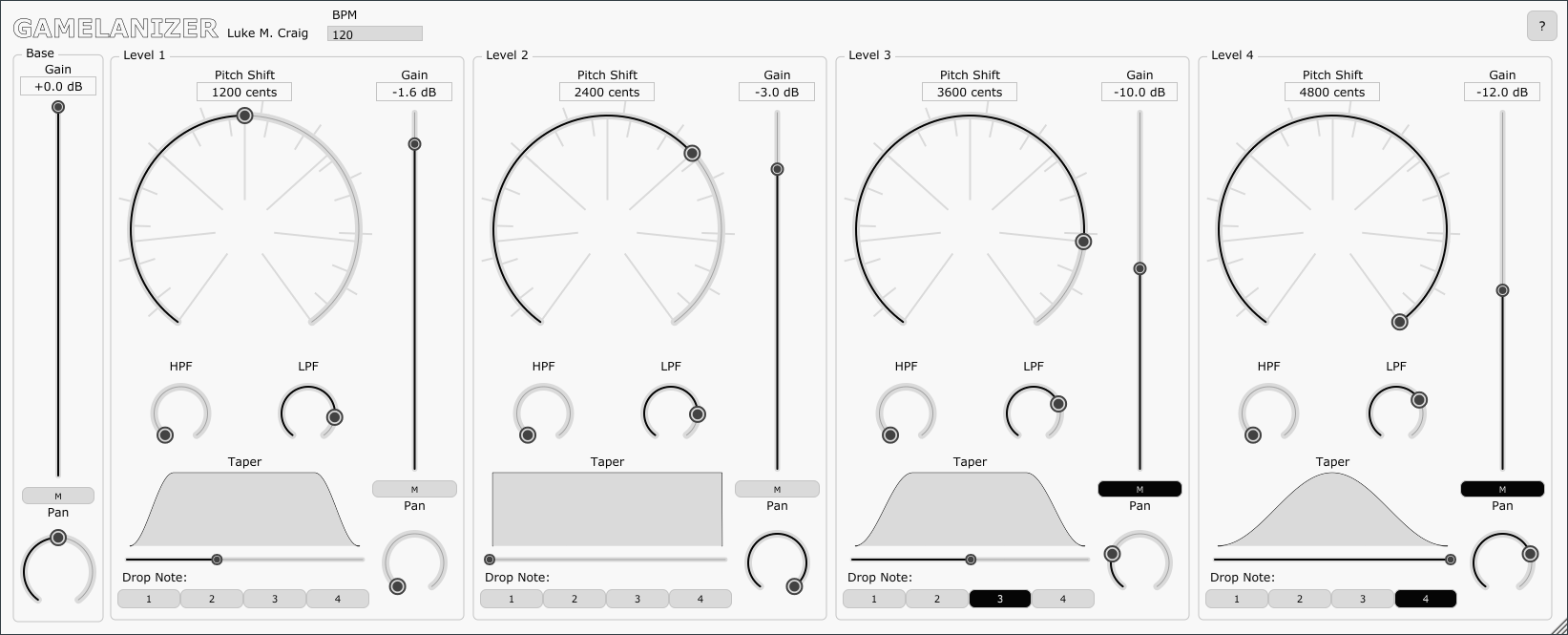Toggle Drop Note 1 in Level 1
The height and width of the screenshot is (635, 1568).
[x=149, y=599]
